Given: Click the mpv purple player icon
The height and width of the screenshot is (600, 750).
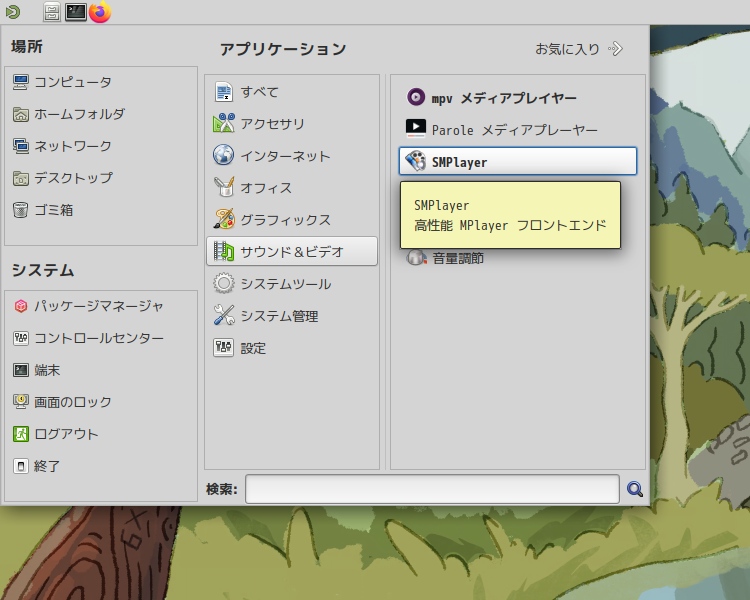Looking at the screenshot, I should (x=416, y=97).
